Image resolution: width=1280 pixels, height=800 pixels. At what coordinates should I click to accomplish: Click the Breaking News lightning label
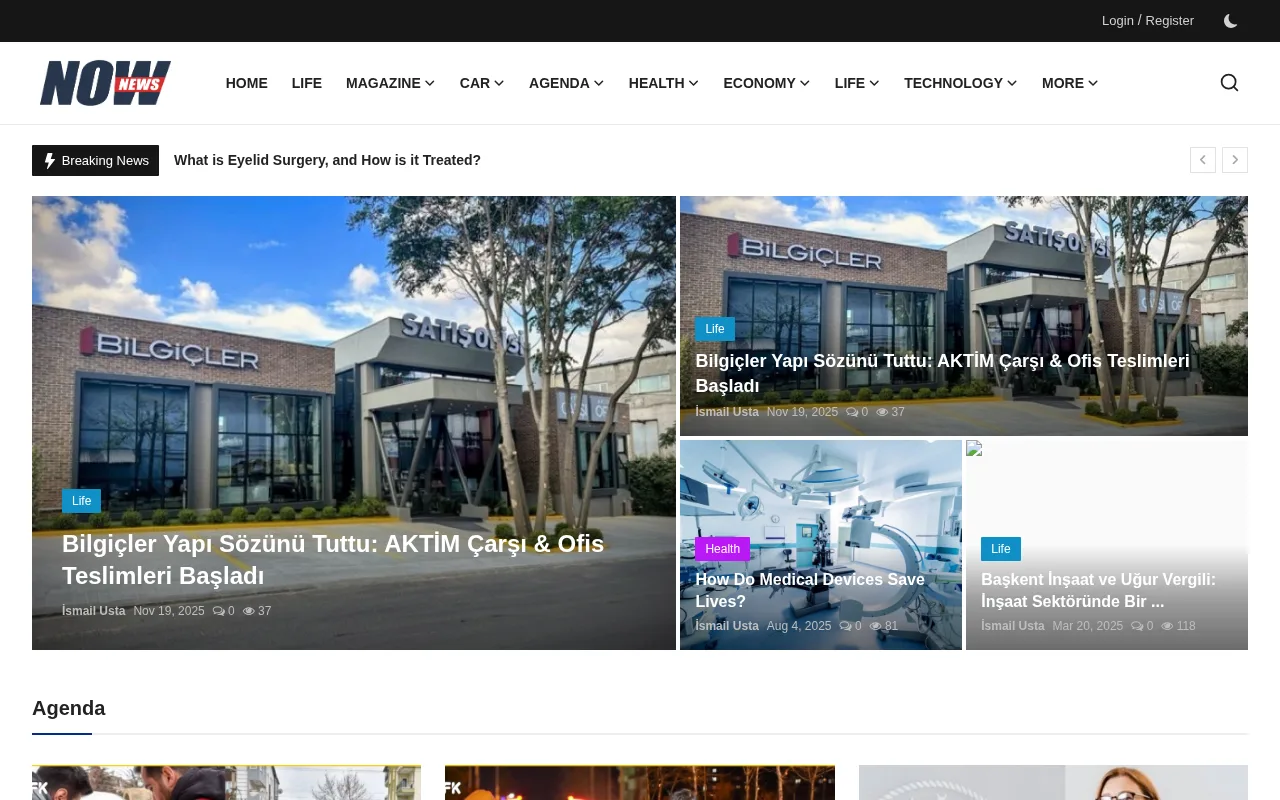click(x=95, y=160)
